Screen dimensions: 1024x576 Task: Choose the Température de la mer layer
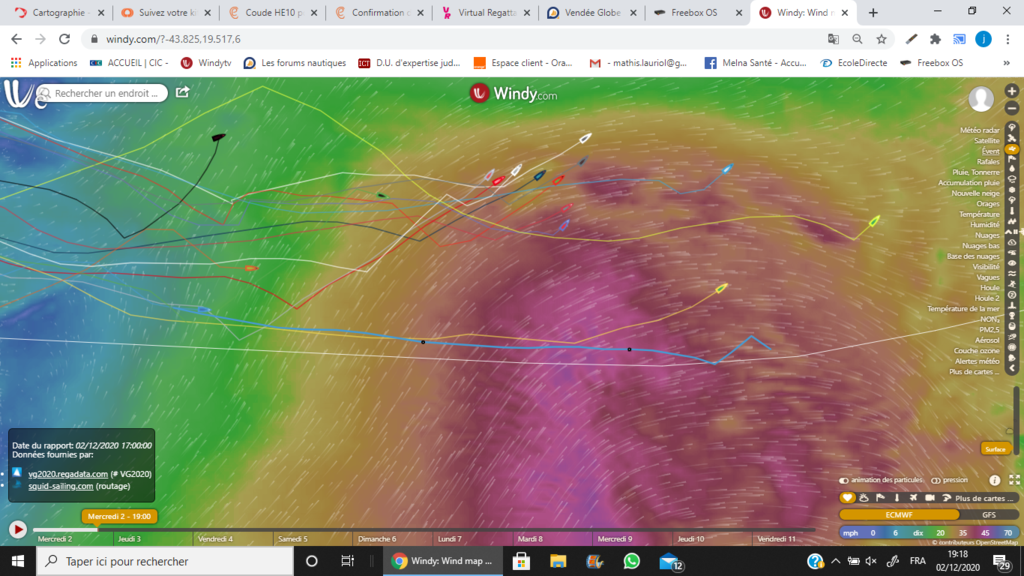pos(963,308)
